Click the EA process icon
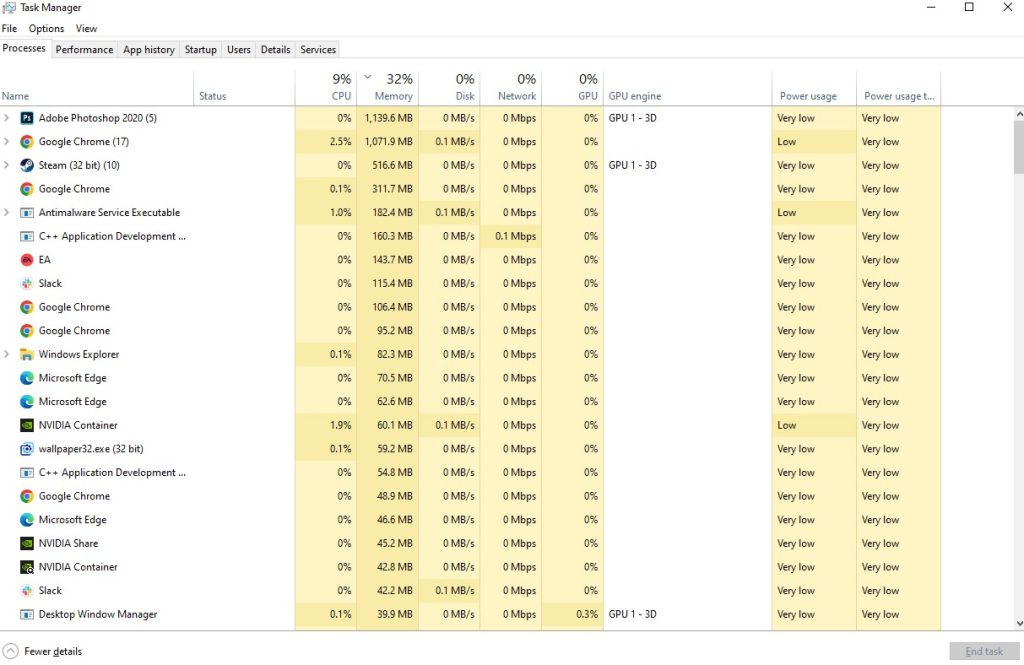The height and width of the screenshot is (665, 1024). point(27,260)
